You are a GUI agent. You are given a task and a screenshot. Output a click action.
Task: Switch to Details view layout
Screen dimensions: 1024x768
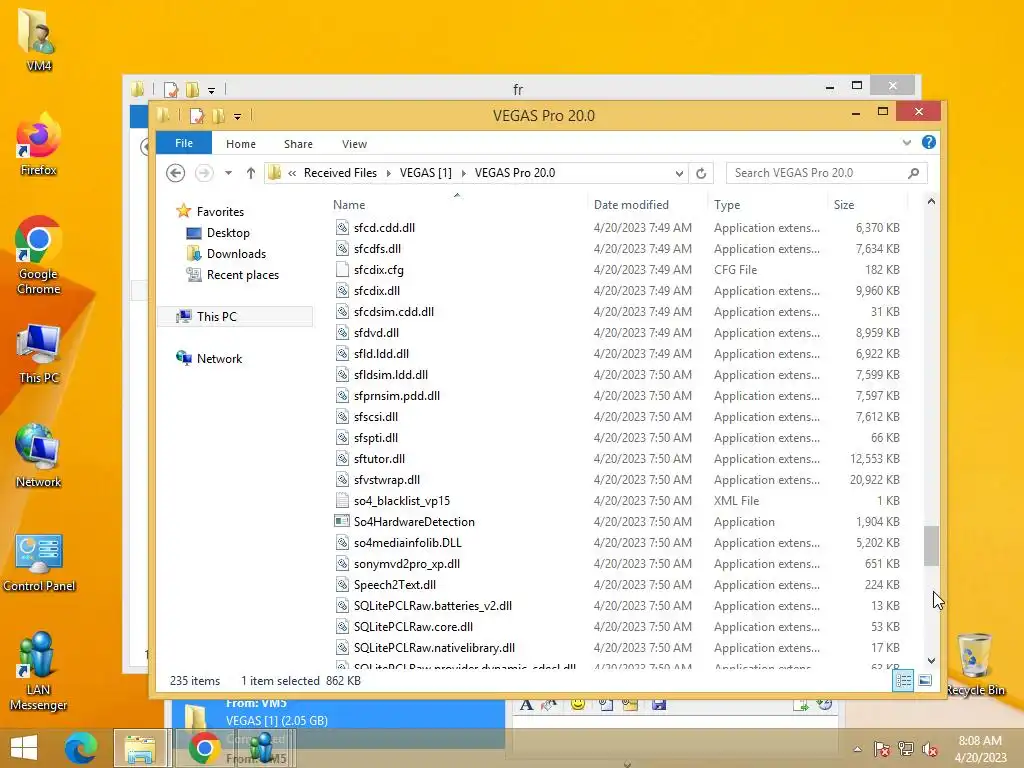tap(903, 680)
